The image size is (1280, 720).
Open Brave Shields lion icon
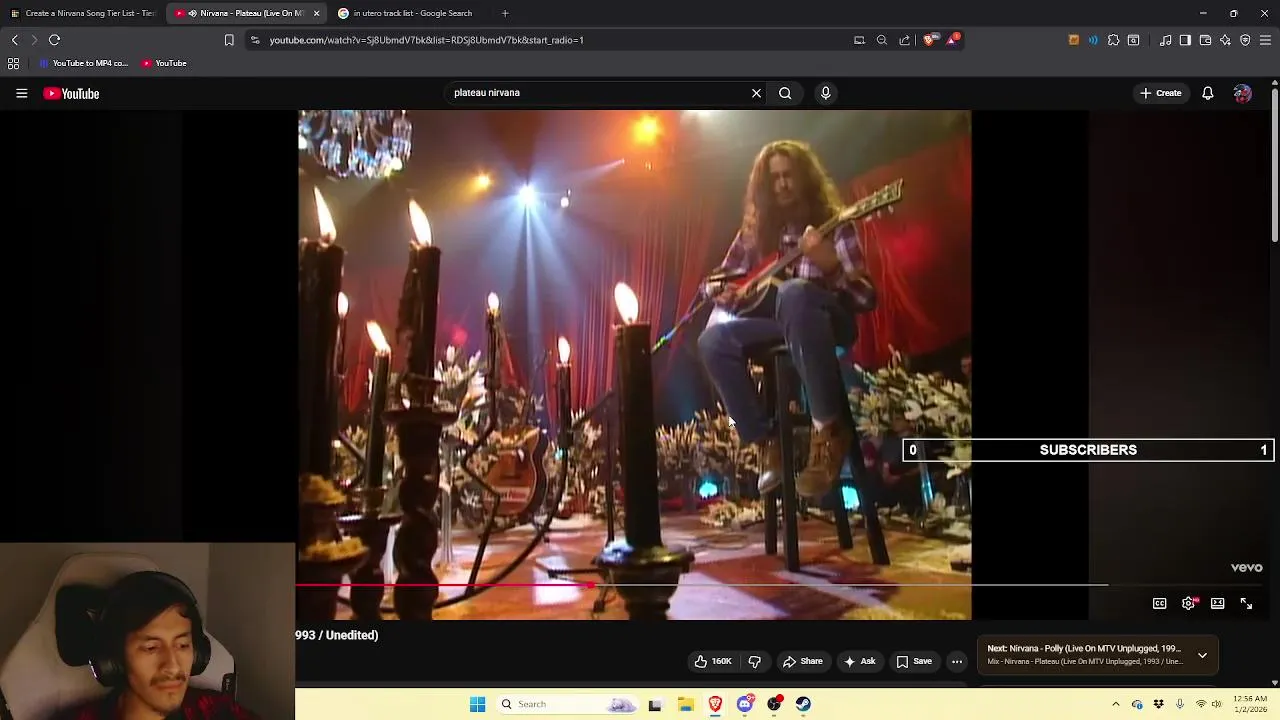(929, 40)
